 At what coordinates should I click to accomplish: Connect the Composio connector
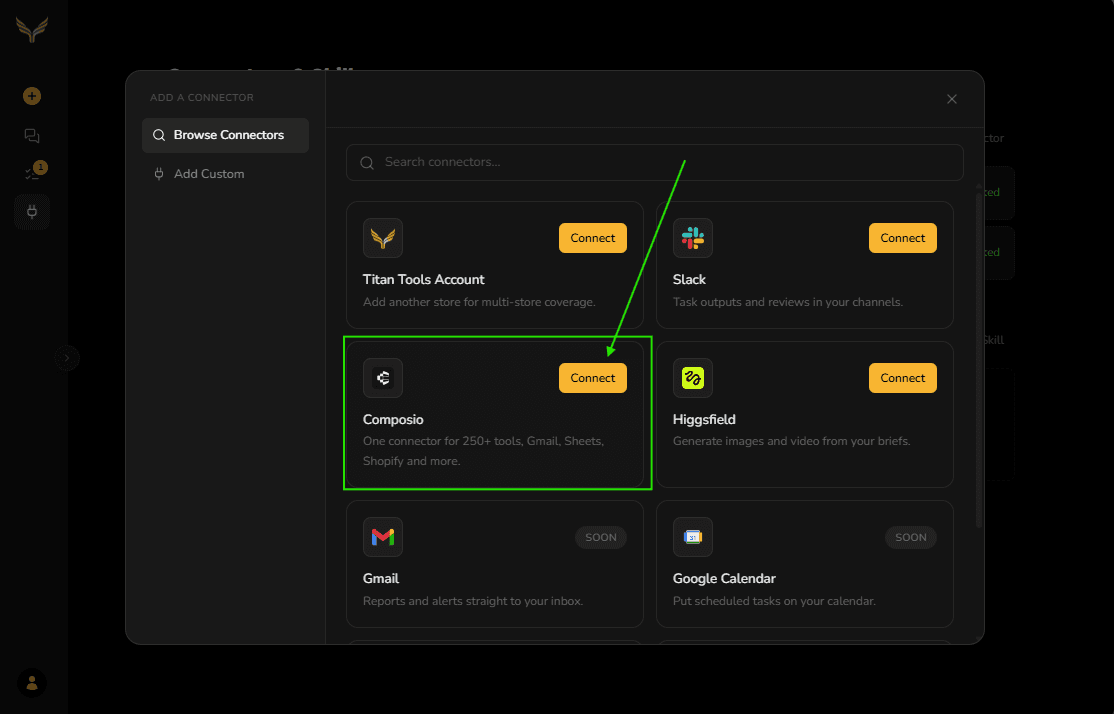coord(593,378)
